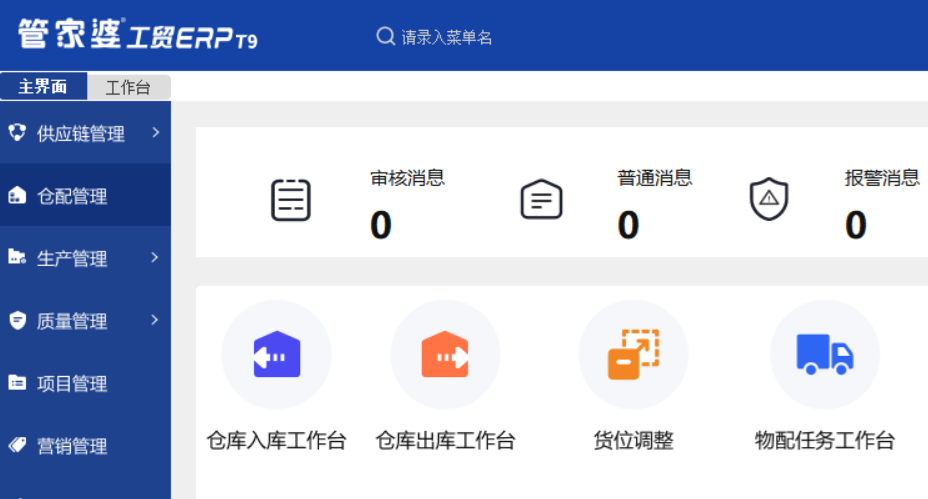Click the 仓配管理 warehouse icon
This screenshot has height=499, width=928.
pos(17,195)
